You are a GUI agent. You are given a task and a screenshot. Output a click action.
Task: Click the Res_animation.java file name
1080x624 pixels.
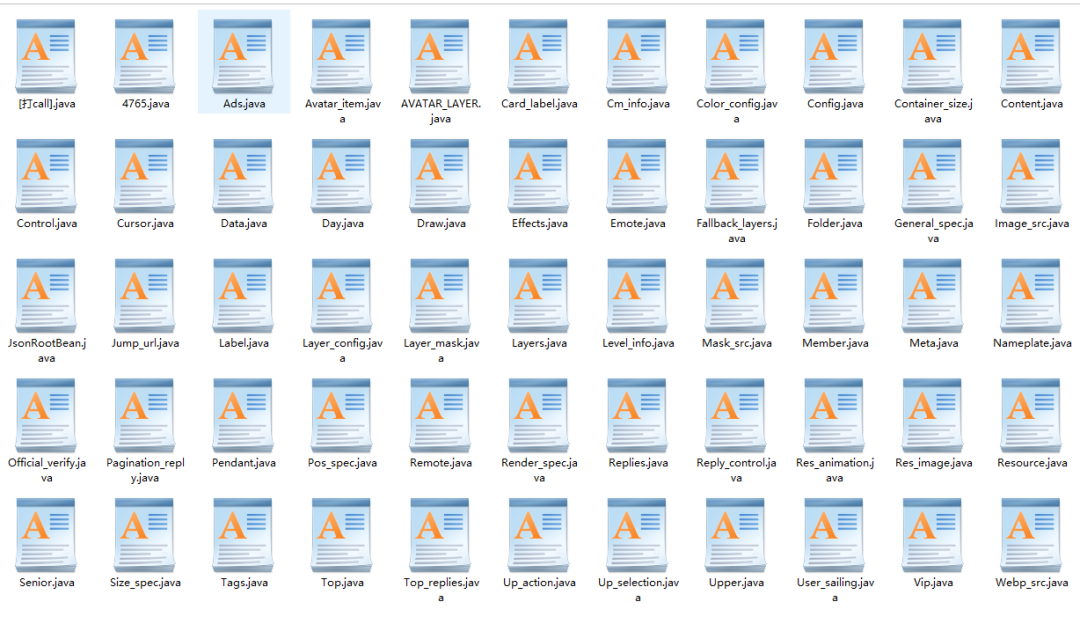coord(835,470)
